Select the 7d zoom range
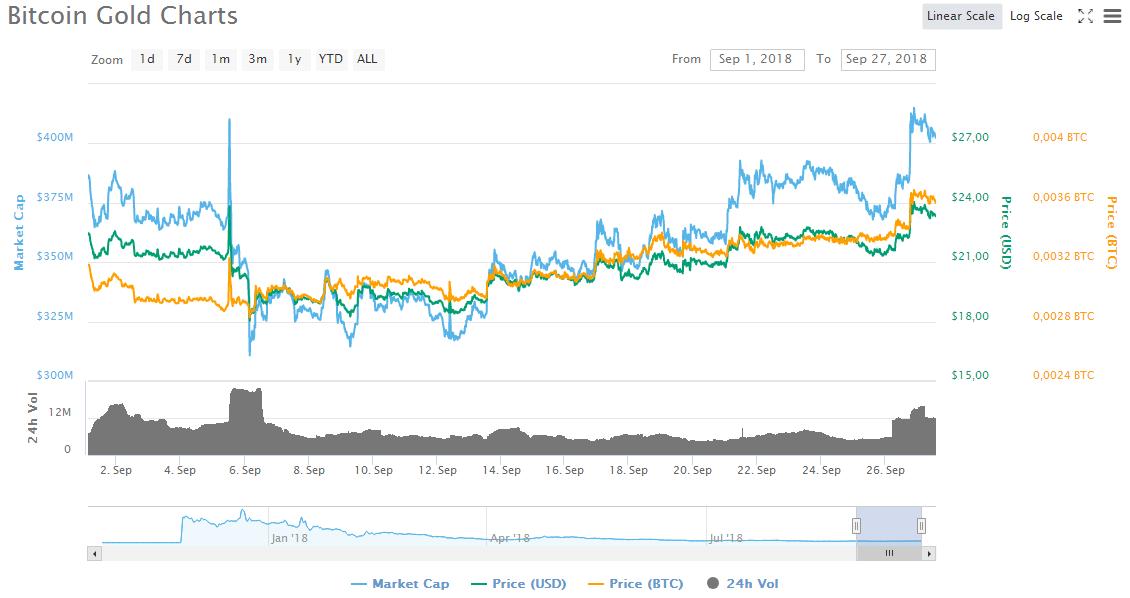This screenshot has height=598, width=1130. click(x=184, y=59)
